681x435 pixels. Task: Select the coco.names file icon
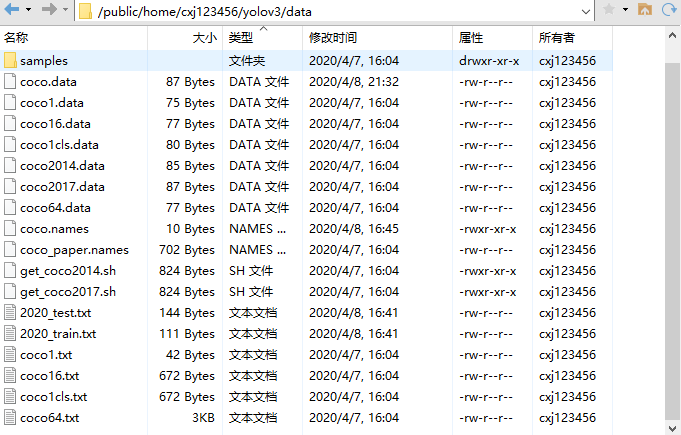(10, 228)
